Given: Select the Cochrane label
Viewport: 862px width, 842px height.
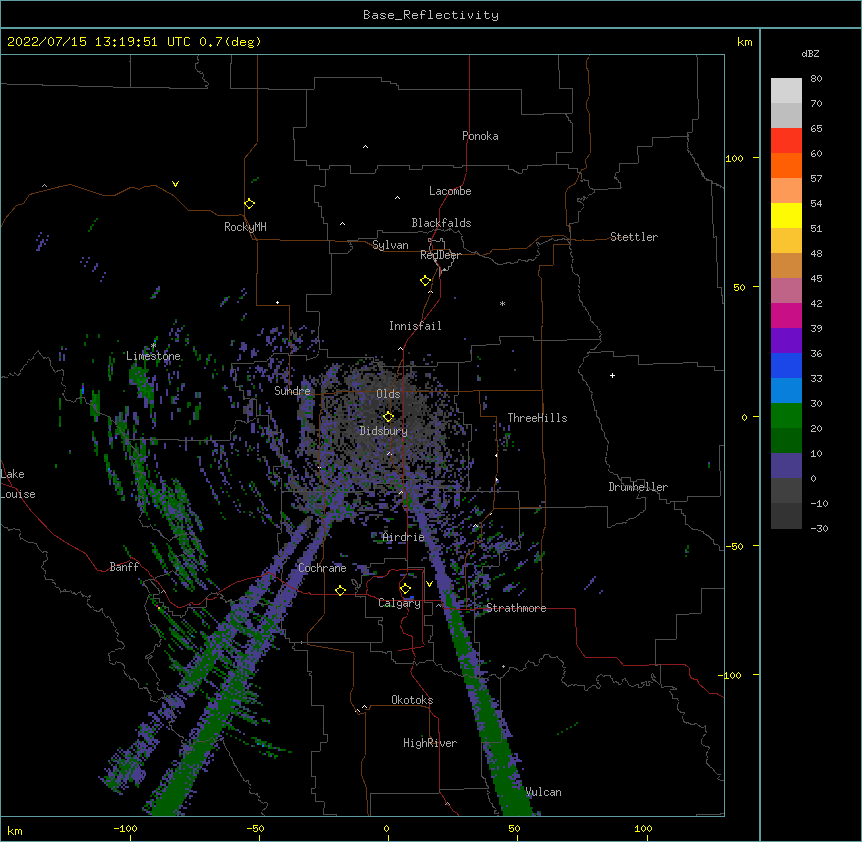Looking at the screenshot, I should point(322,568).
